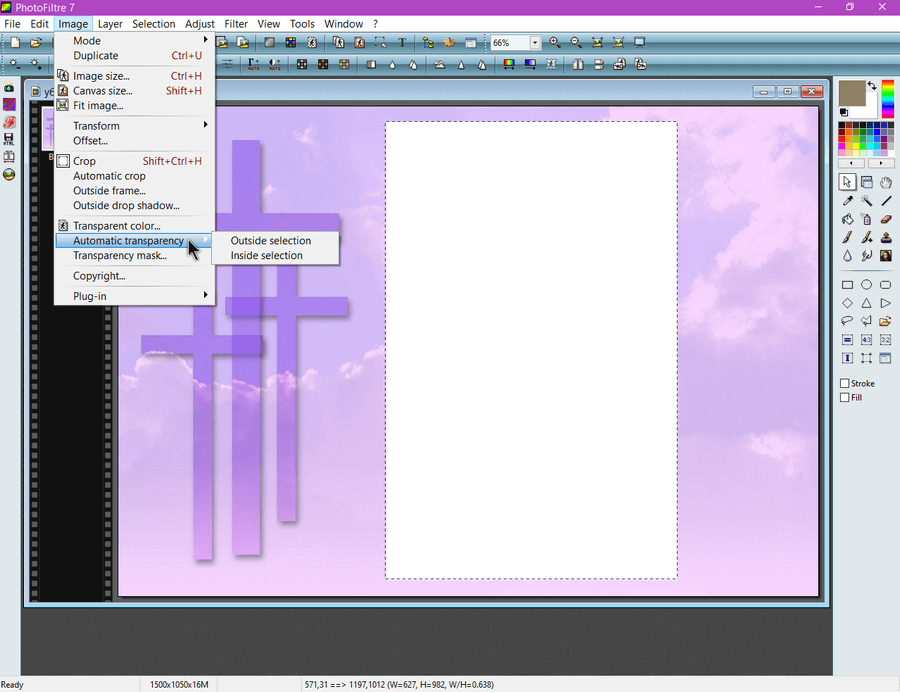Expand the Mode submenu
This screenshot has height=692, width=900.
pos(135,41)
